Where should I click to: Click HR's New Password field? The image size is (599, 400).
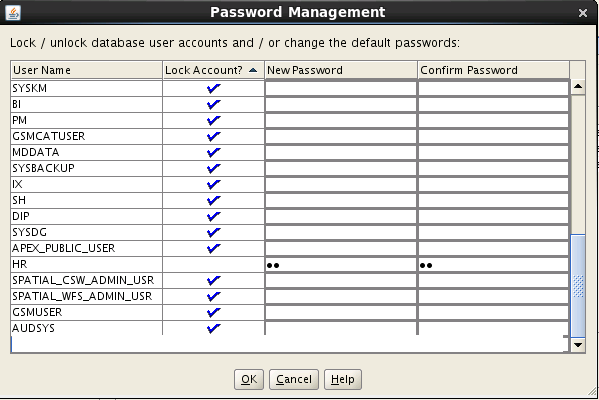341,265
